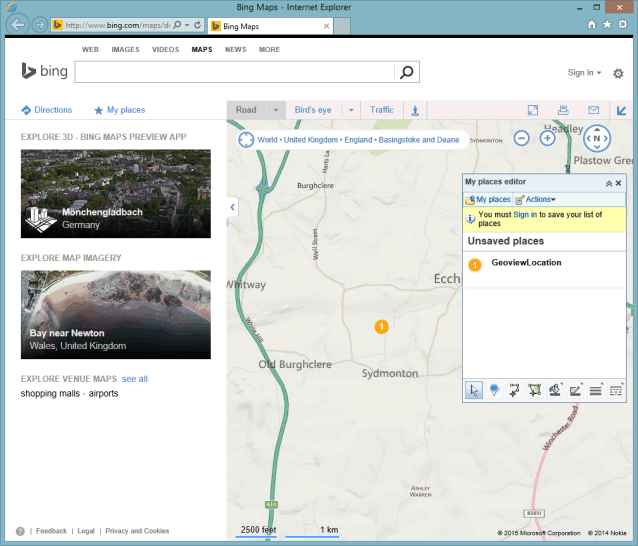638x546 pixels.
Task: Select the draw polygon area tool
Action: pos(535,390)
